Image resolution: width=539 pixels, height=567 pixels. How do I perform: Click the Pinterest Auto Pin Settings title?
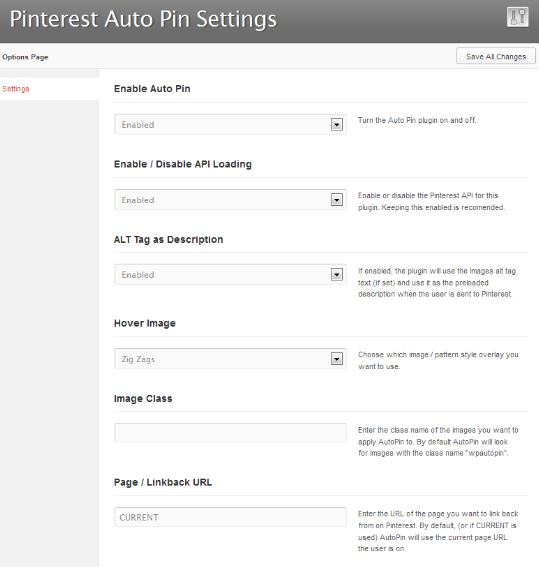point(143,19)
